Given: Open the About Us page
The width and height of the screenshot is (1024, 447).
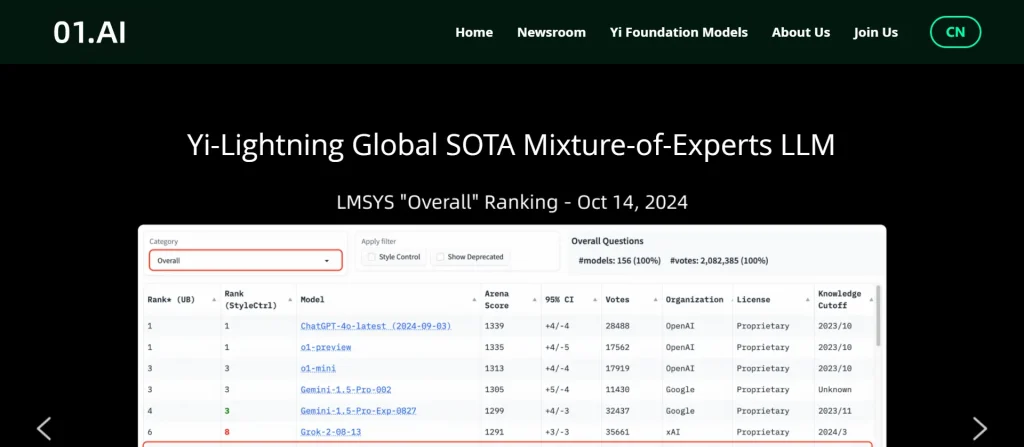Looking at the screenshot, I should click(x=800, y=32).
